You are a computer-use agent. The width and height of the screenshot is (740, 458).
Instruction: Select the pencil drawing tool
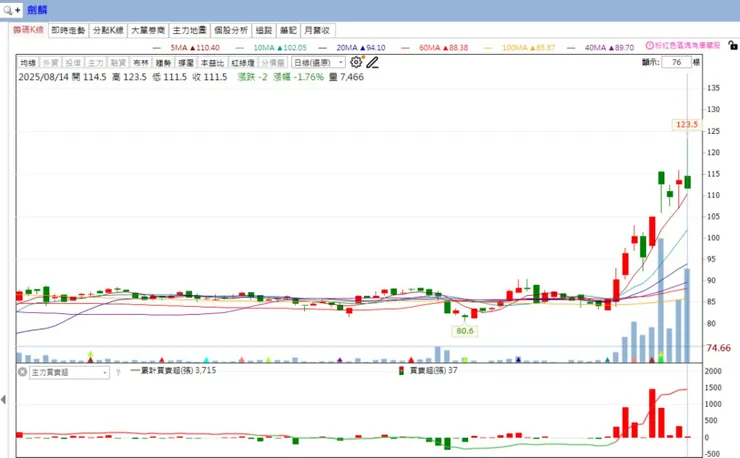click(372, 62)
